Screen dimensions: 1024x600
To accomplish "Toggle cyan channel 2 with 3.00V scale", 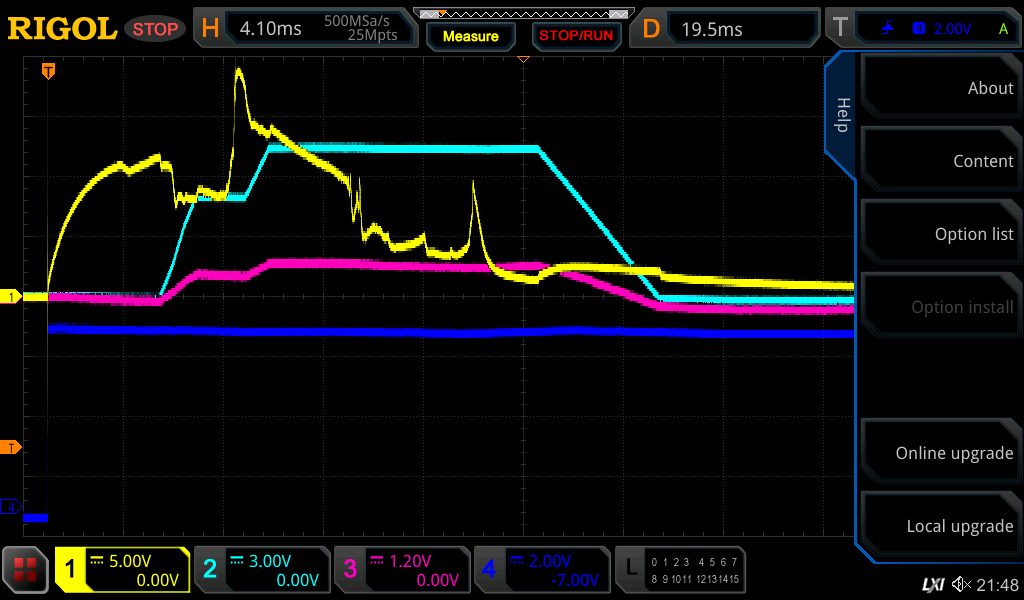I will click(x=262, y=570).
